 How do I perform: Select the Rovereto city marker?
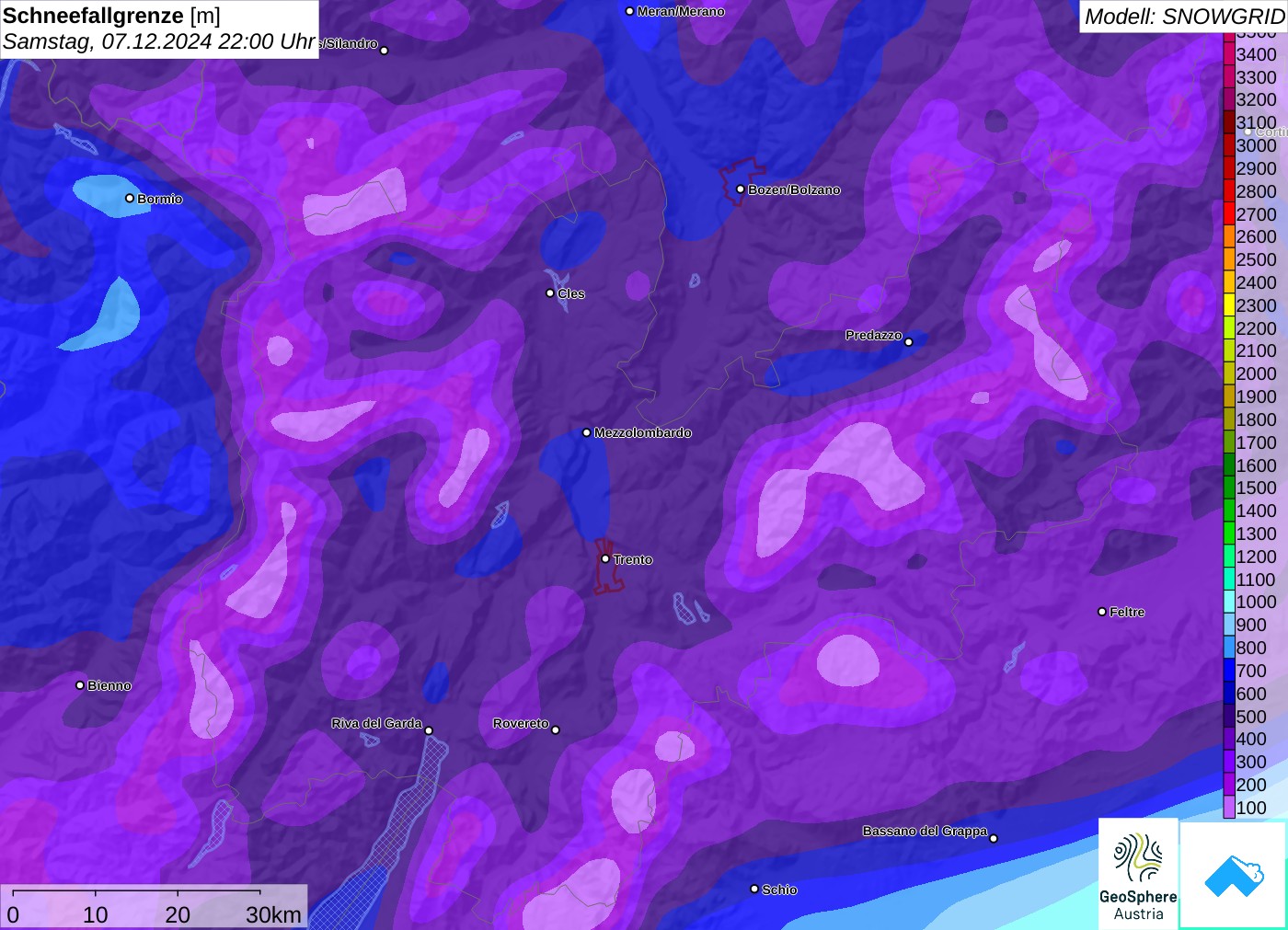click(x=556, y=729)
